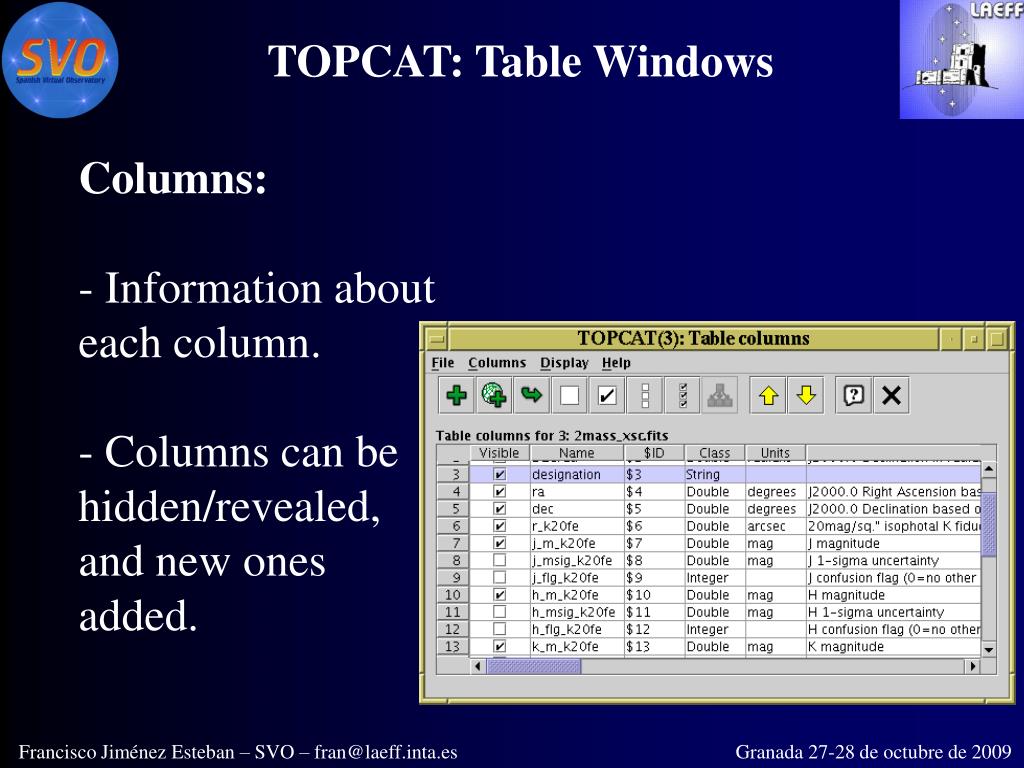Check Visible for j_msig_k20fe column
Image resolution: width=1024 pixels, height=768 pixels.
(x=500, y=560)
